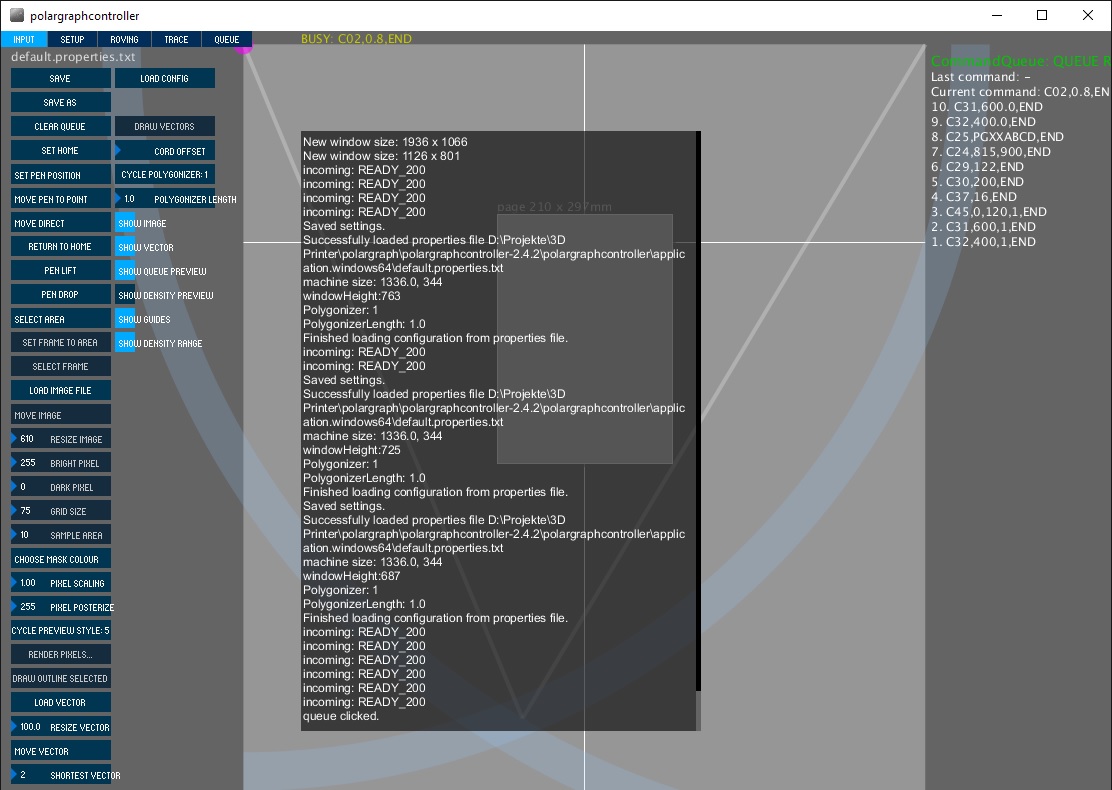1112x790 pixels.
Task: Click queue command 1. C32,400,1,END
Action: click(x=983, y=242)
